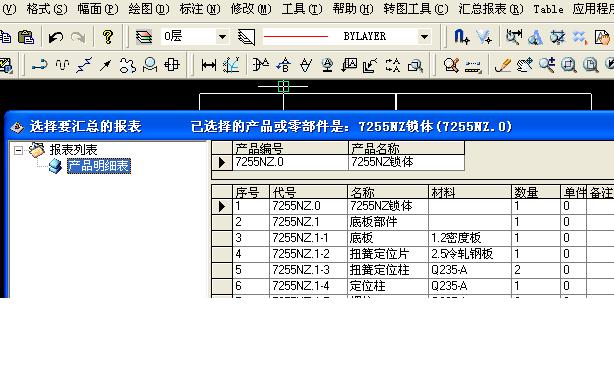This screenshot has height=384, width=614.
Task: Select cell 7255NZ.1-2 in parts table
Action: tap(309, 254)
